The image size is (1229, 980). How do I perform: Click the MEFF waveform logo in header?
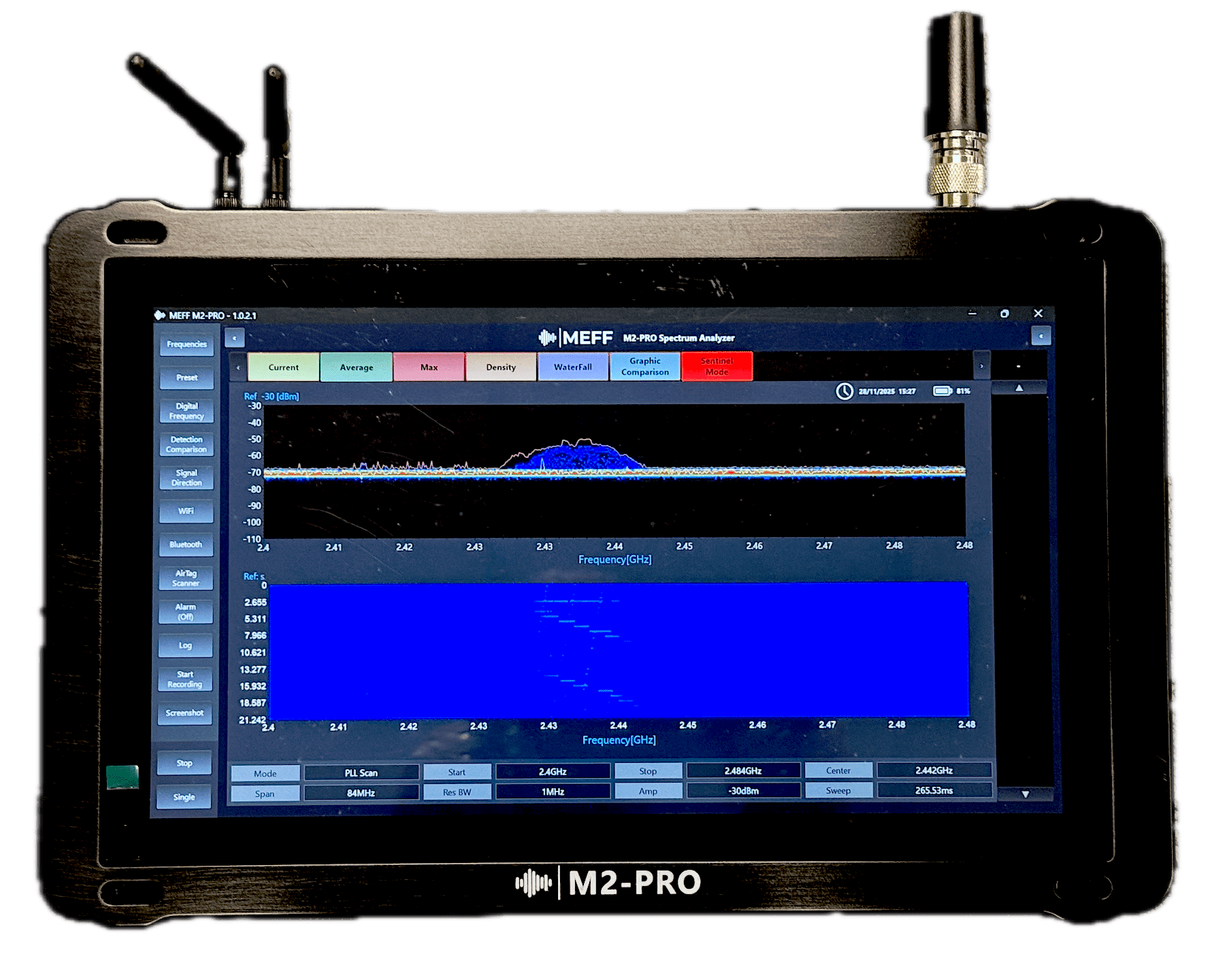547,338
